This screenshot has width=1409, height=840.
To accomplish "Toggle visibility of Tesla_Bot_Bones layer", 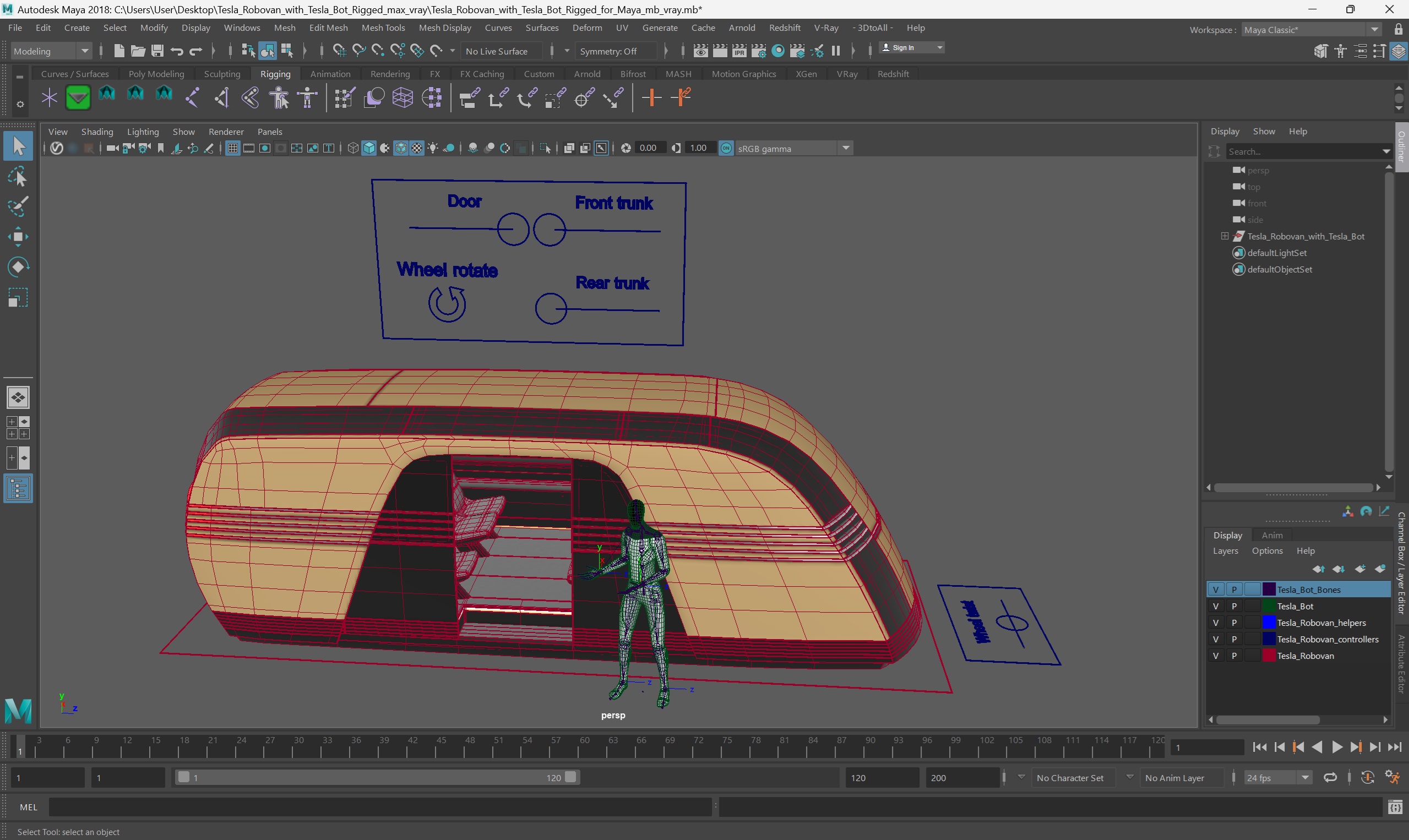I will [1216, 588].
